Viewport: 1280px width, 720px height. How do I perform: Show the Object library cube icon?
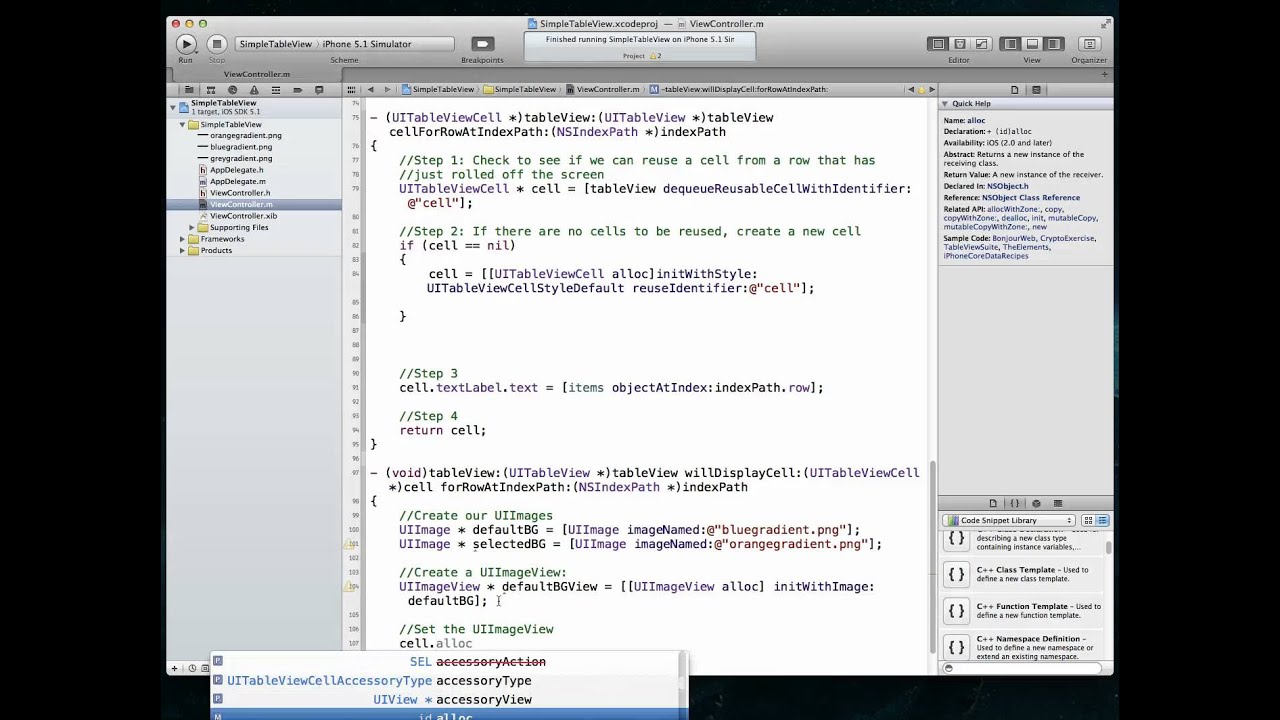(1036, 504)
